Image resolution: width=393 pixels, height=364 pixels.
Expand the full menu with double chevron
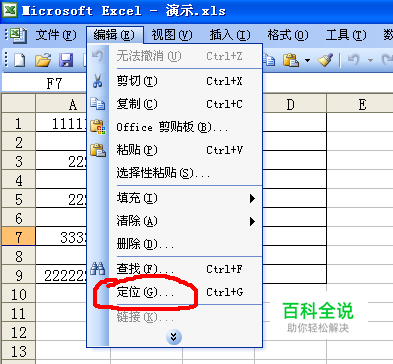pos(174,337)
